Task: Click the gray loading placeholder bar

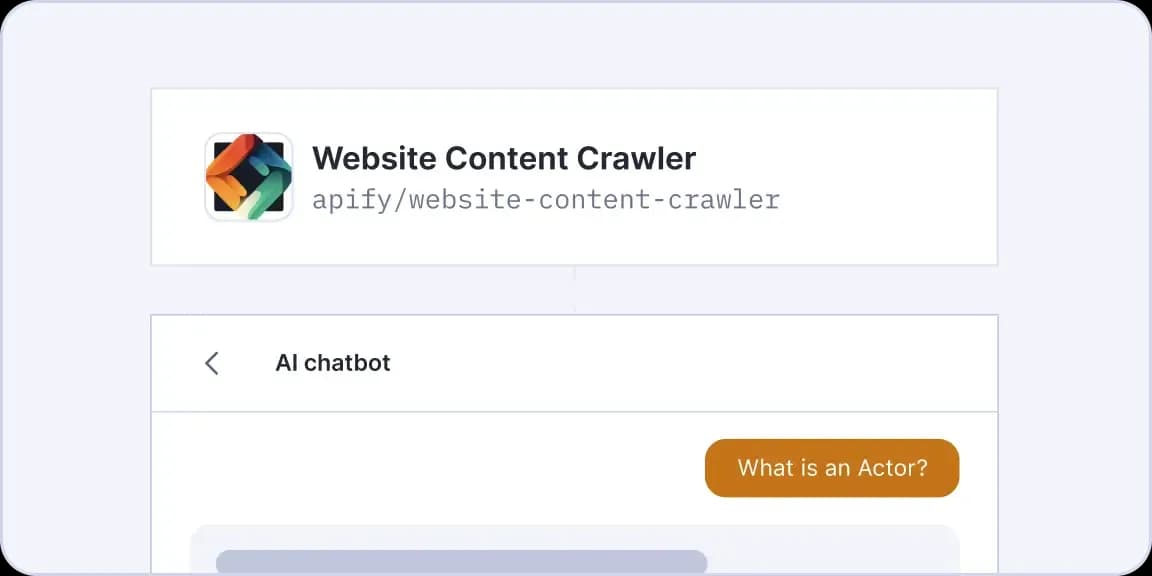Action: click(461, 562)
